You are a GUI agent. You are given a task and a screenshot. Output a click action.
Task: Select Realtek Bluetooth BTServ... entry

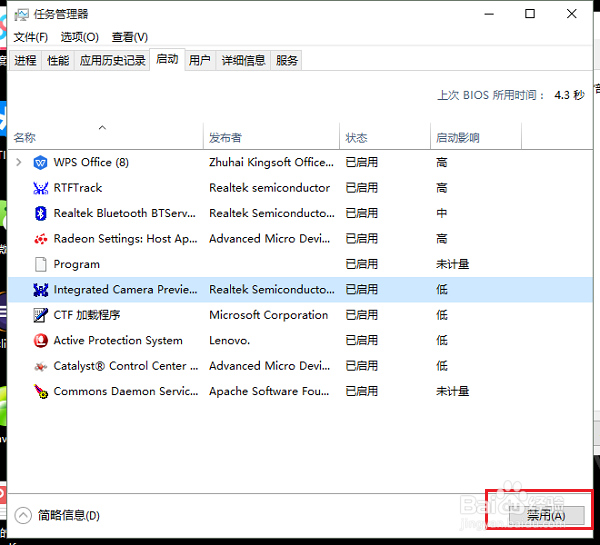coord(125,213)
